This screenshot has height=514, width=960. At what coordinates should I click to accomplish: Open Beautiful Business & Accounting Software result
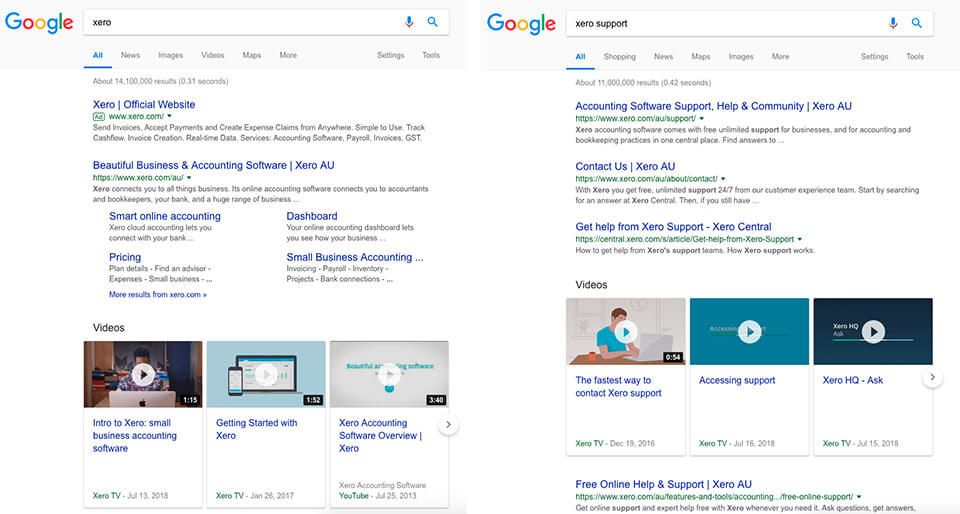click(214, 165)
